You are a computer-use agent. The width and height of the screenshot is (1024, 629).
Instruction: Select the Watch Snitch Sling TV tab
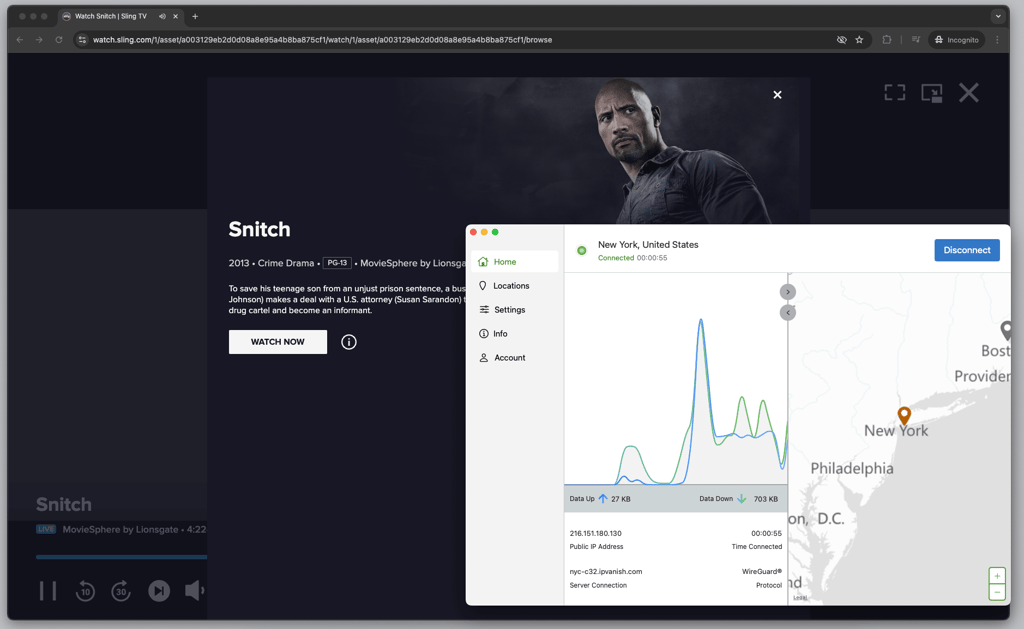click(x=110, y=16)
